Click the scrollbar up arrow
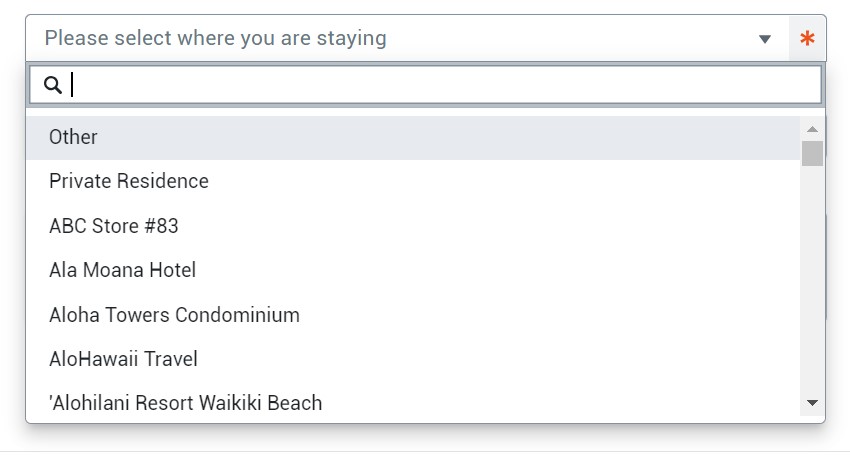Image resolution: width=850 pixels, height=460 pixels. [x=812, y=129]
